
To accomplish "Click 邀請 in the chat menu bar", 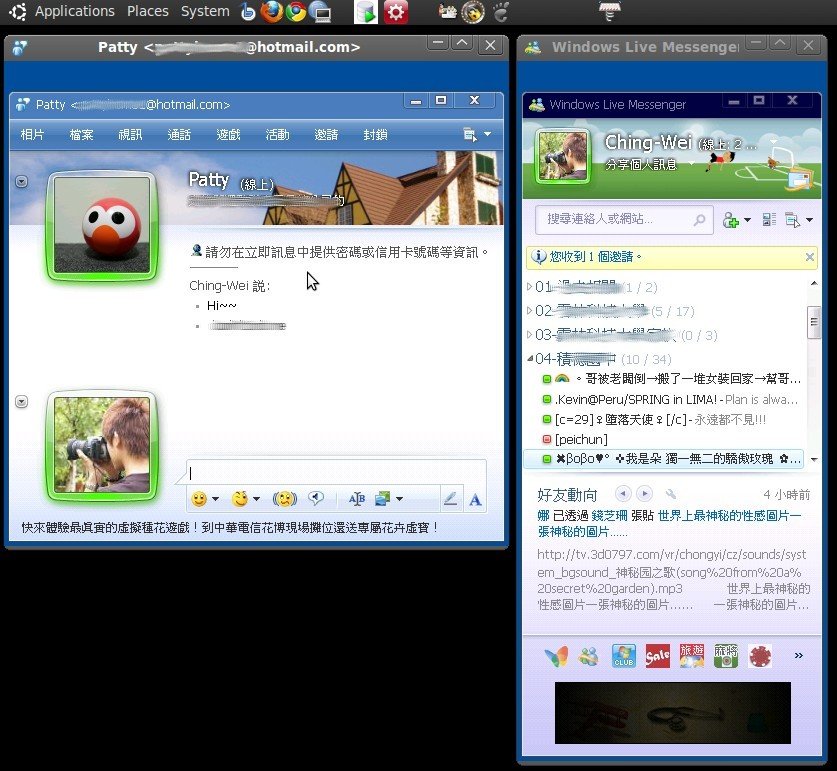I will pos(326,135).
